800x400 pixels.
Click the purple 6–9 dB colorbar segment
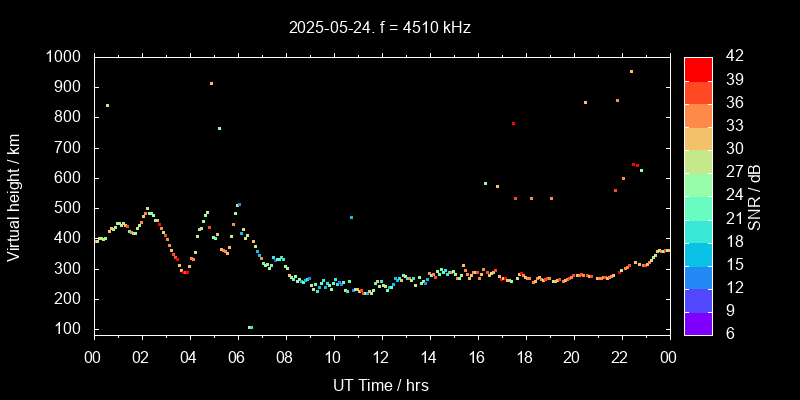(x=698, y=323)
